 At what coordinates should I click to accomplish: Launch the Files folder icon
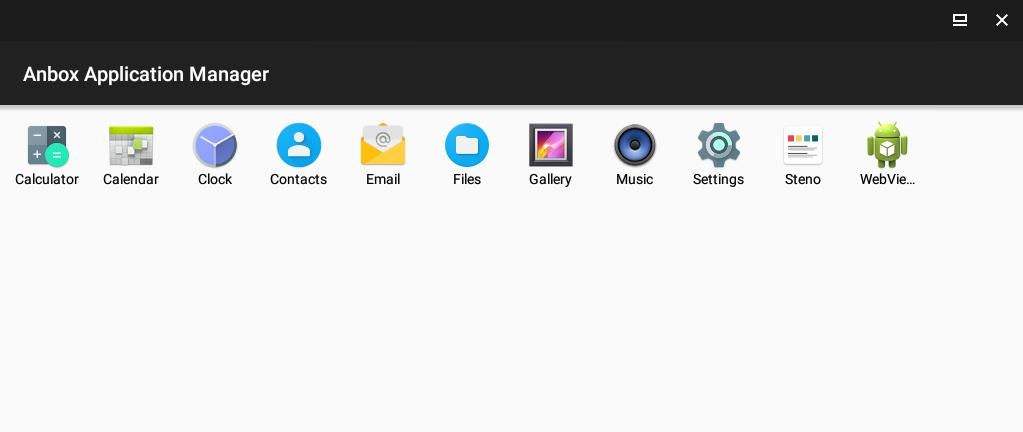pyautogui.click(x=467, y=145)
